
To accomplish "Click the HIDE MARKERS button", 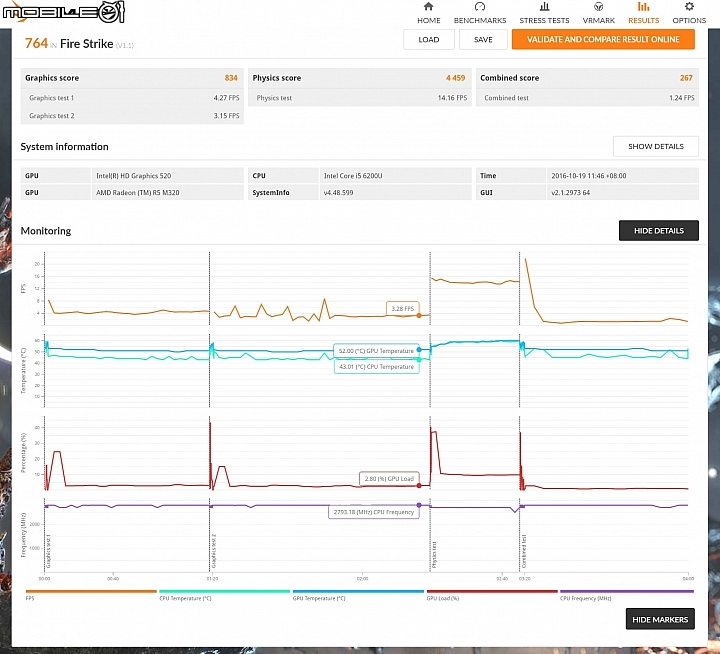I will (660, 619).
